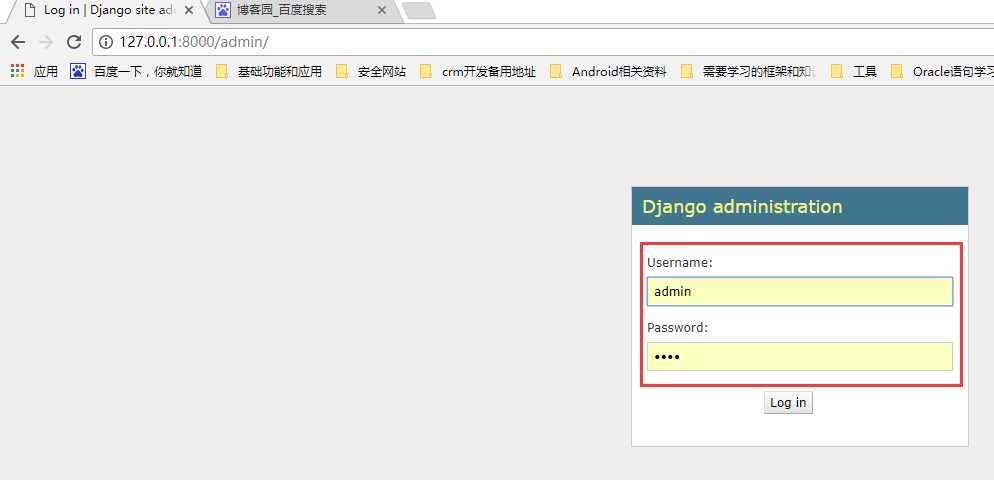Click the Password: label
The image size is (994, 480).
677,328
